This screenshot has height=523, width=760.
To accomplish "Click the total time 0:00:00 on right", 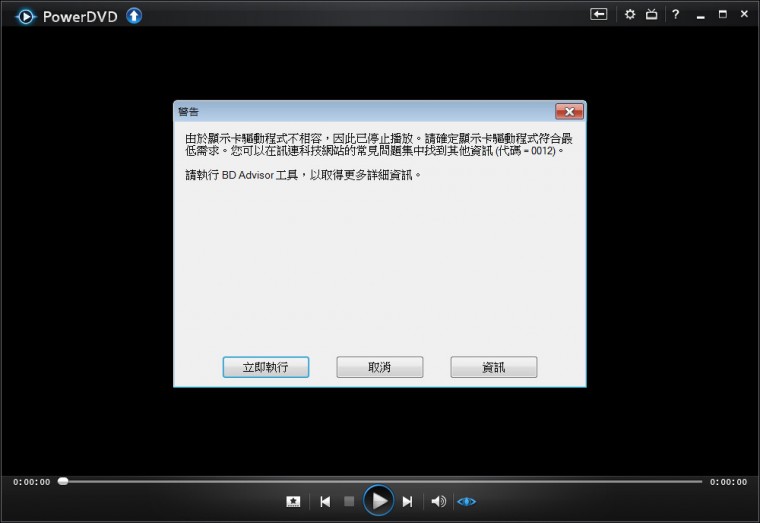I will 728,482.
